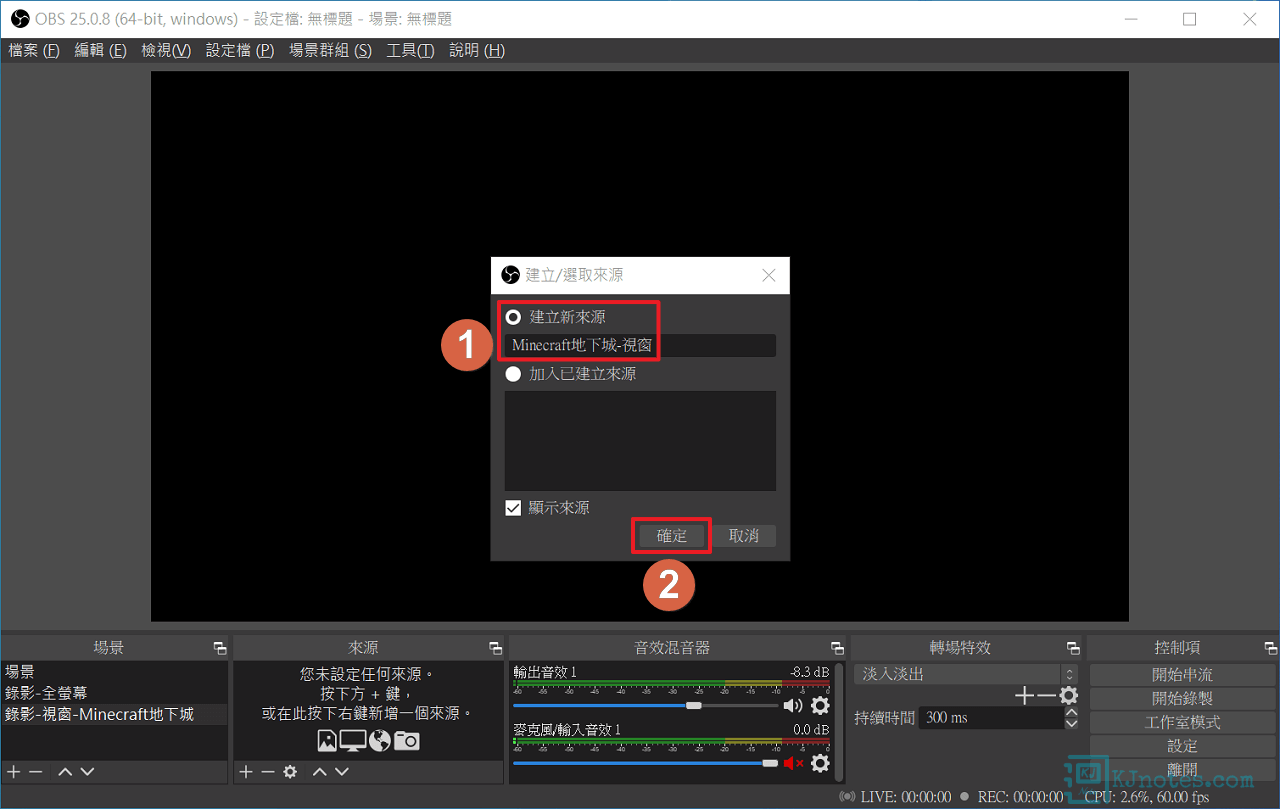Uncheck the 顯示來源 checkbox
The height and width of the screenshot is (809, 1280).
514,508
